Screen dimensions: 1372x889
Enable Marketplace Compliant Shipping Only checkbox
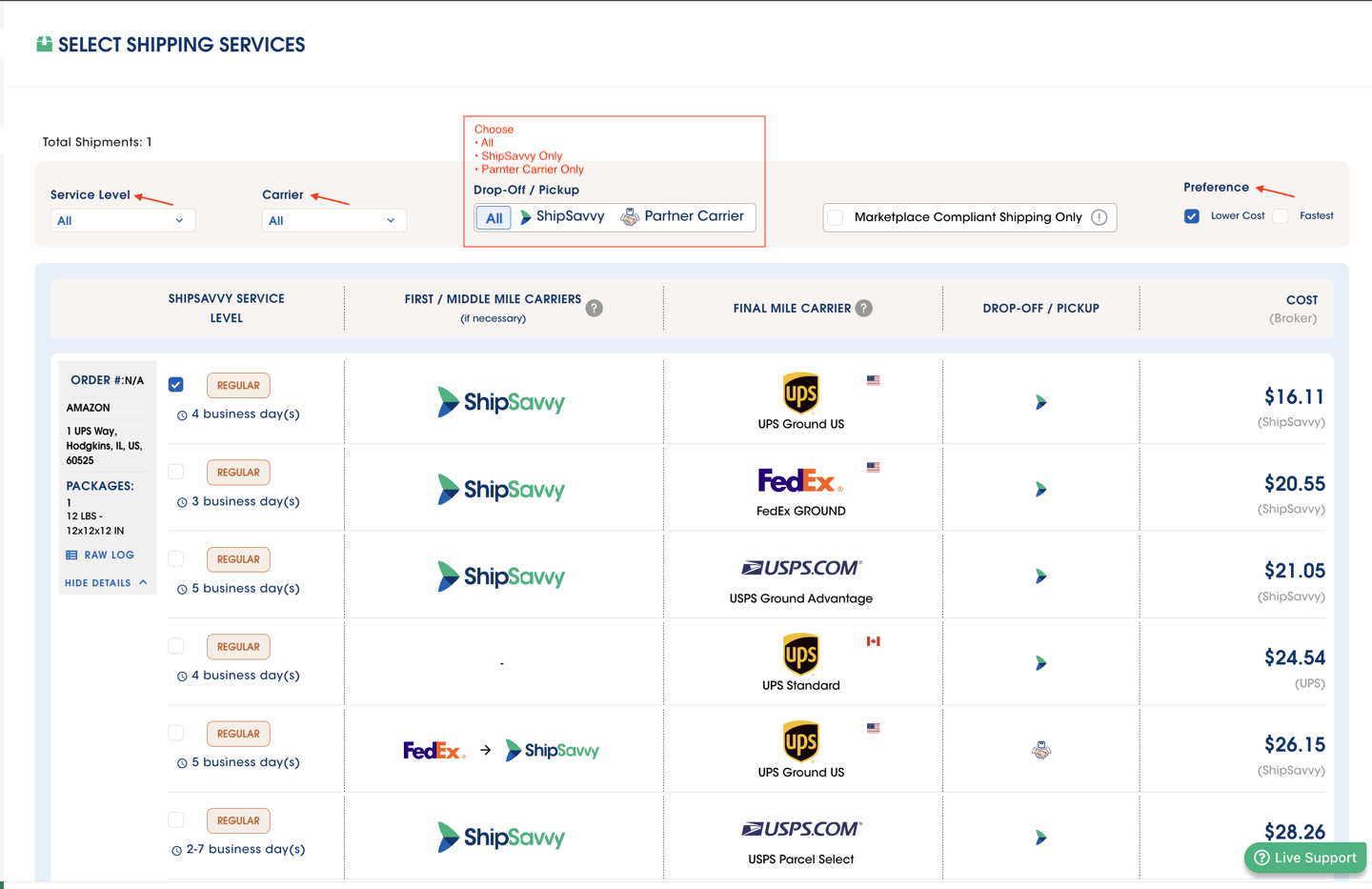pos(836,217)
